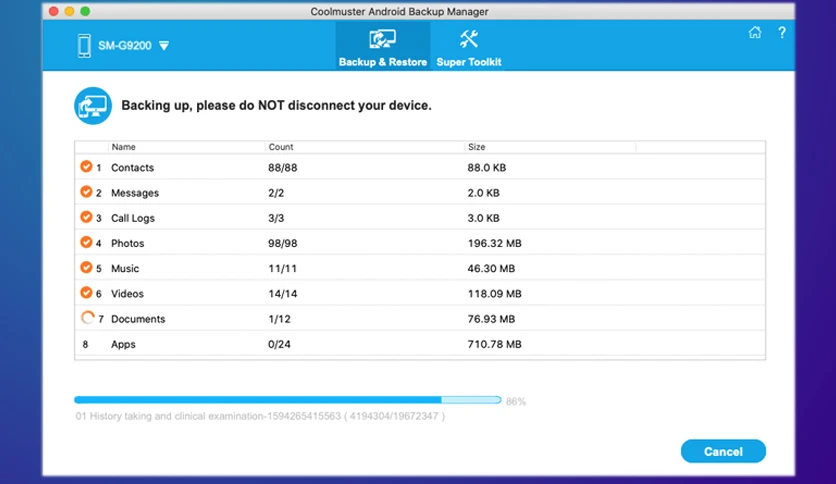Click the phone device icon
836x484 pixels.
click(84, 46)
